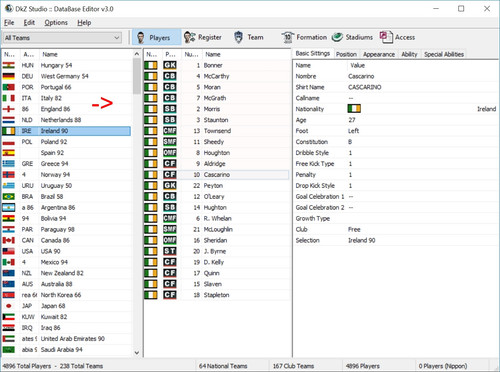
Task: Click the CB position icon for McCarthy
Action: pyautogui.click(x=170, y=76)
